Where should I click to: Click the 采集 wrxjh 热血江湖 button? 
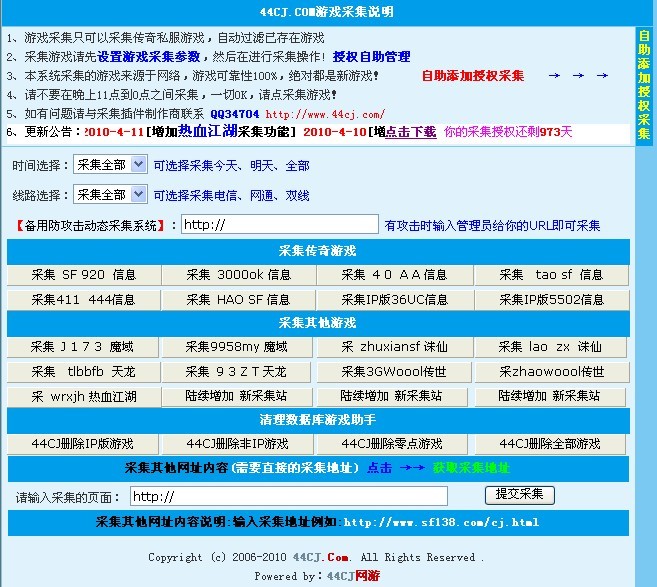(83, 396)
